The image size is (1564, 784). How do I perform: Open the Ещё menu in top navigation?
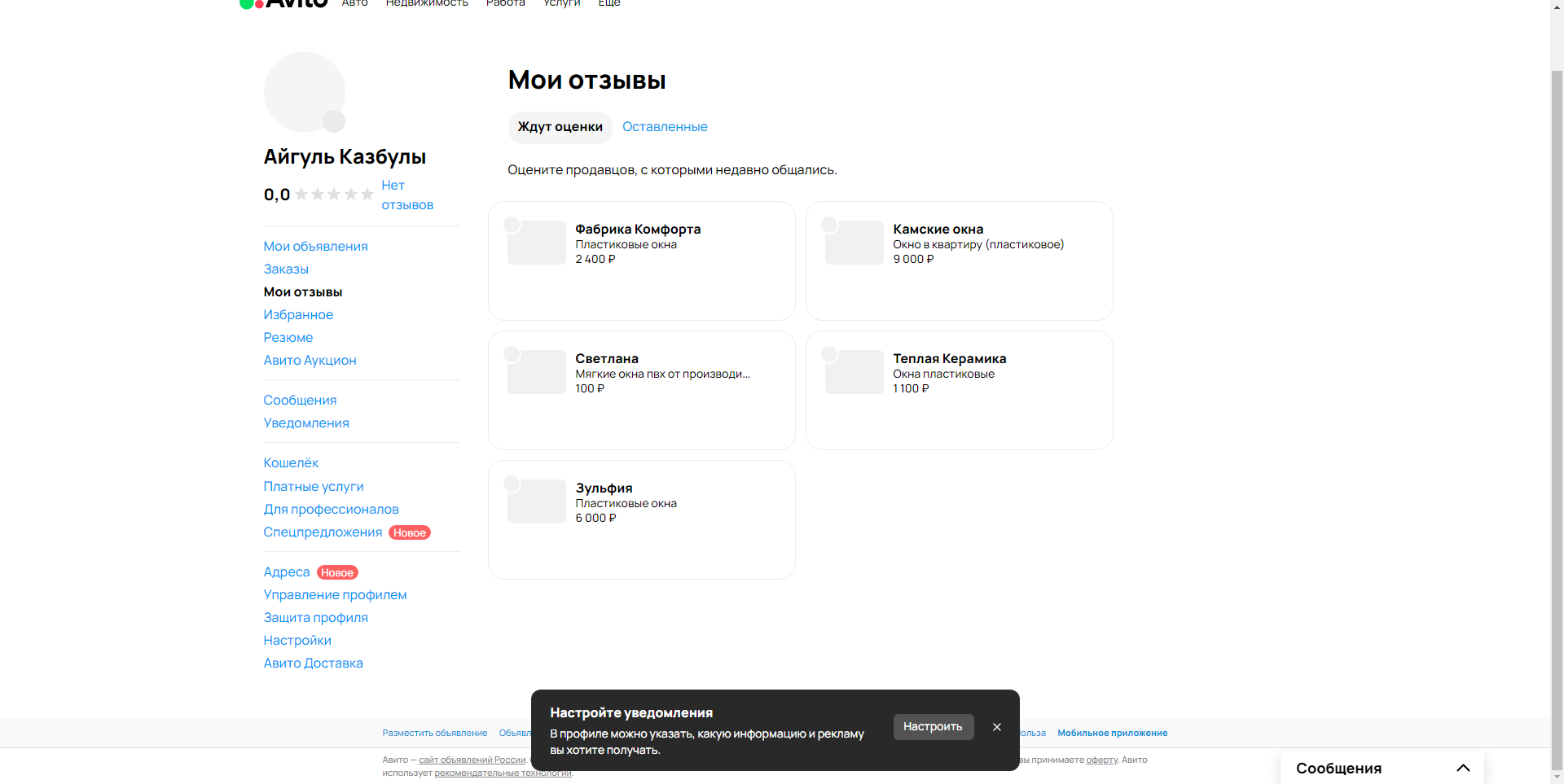coord(609,3)
